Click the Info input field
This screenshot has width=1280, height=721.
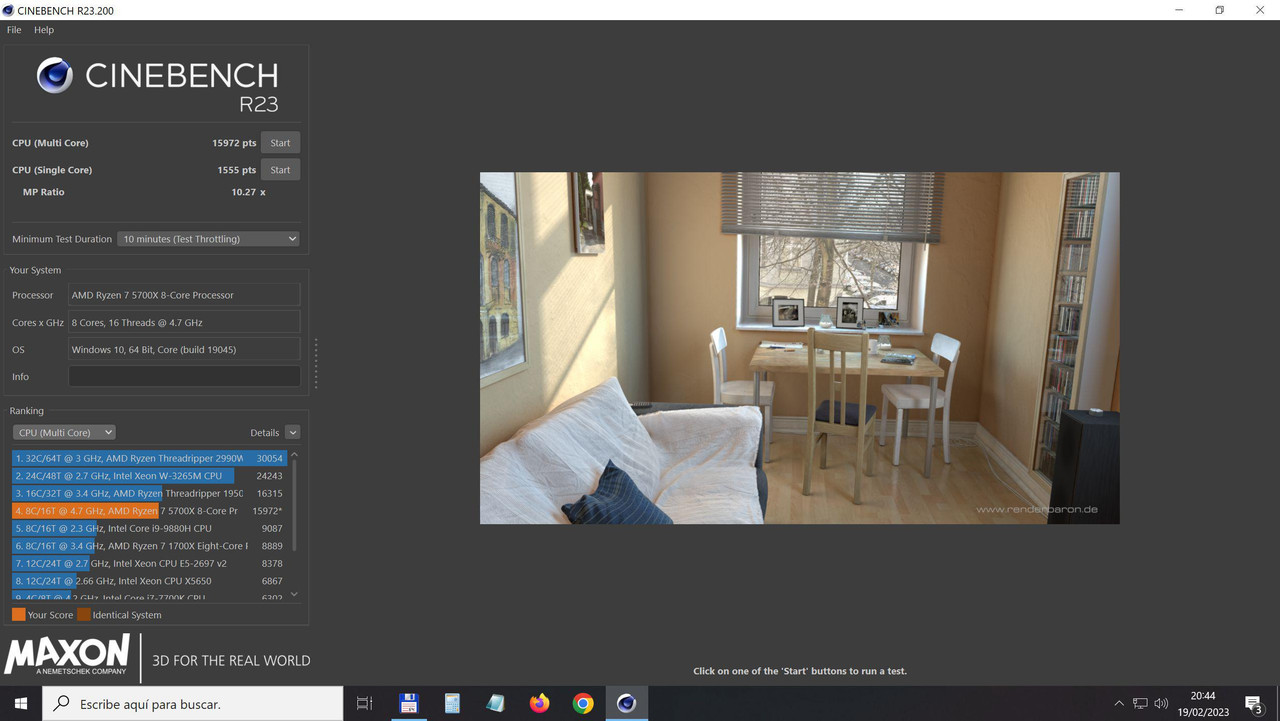(x=184, y=377)
